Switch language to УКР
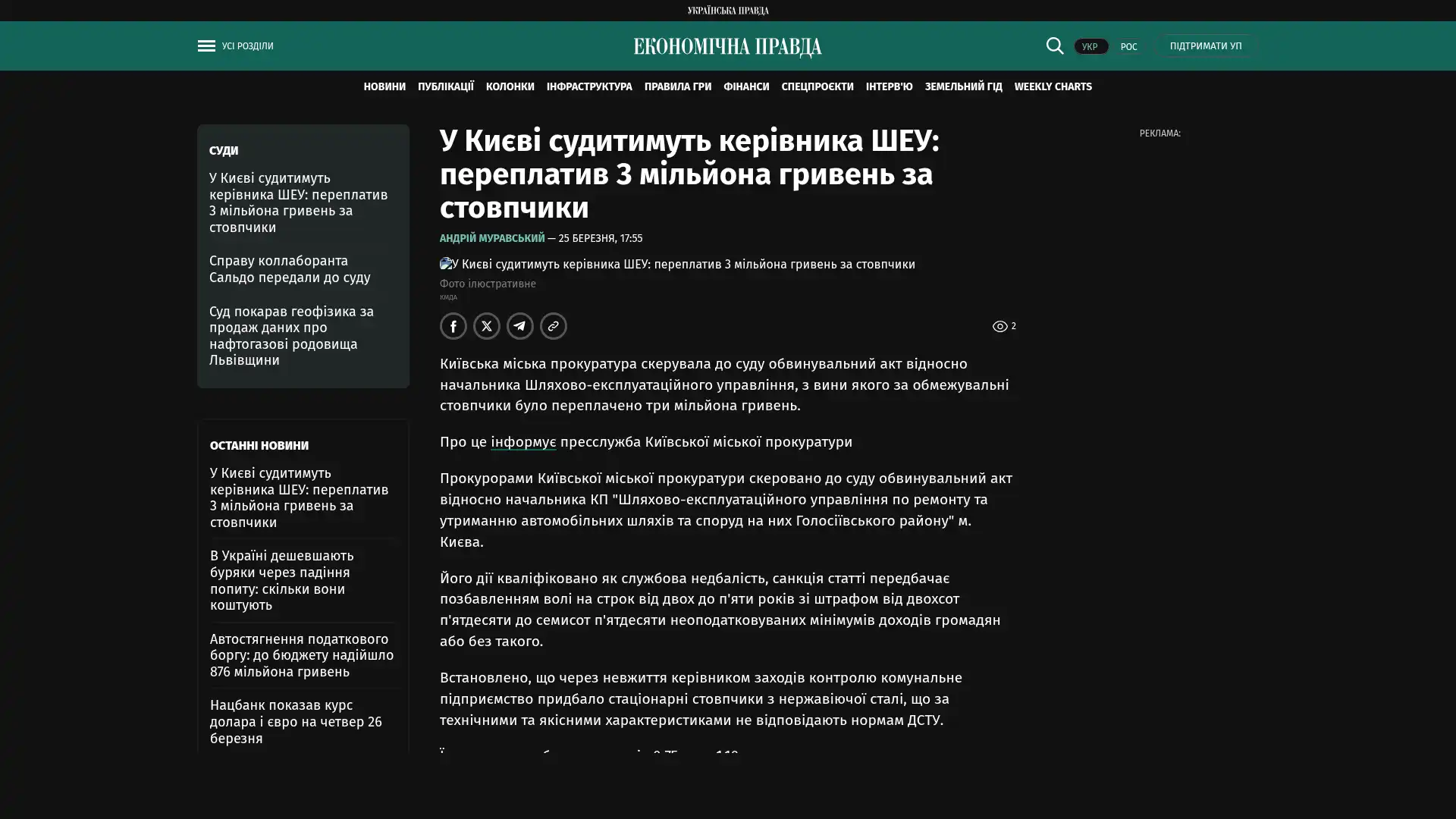 click(1090, 47)
